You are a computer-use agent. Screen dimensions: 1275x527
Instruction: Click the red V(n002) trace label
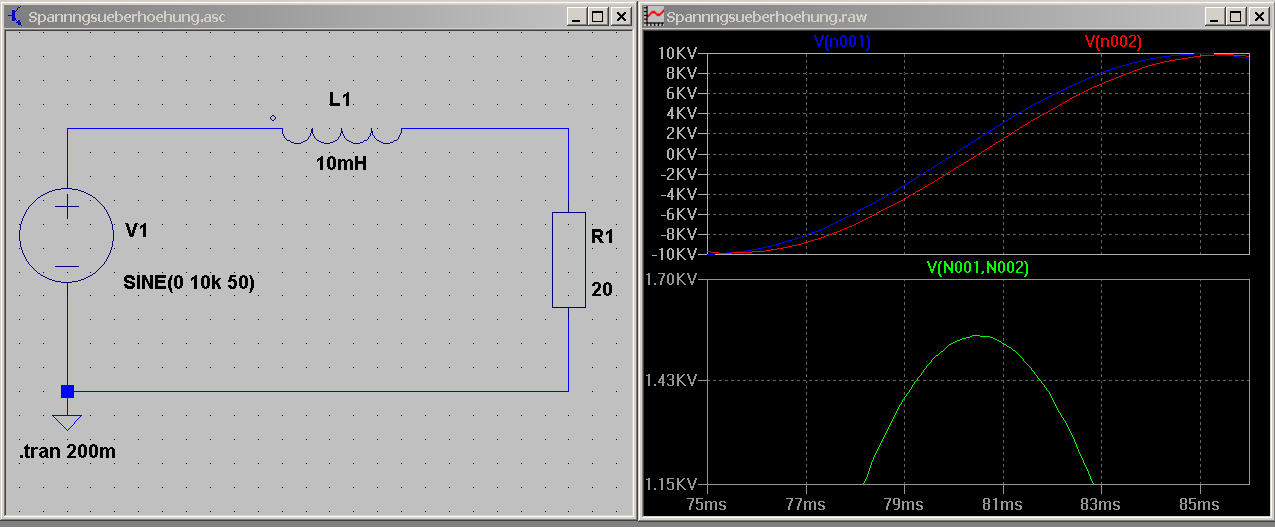[x=1113, y=42]
